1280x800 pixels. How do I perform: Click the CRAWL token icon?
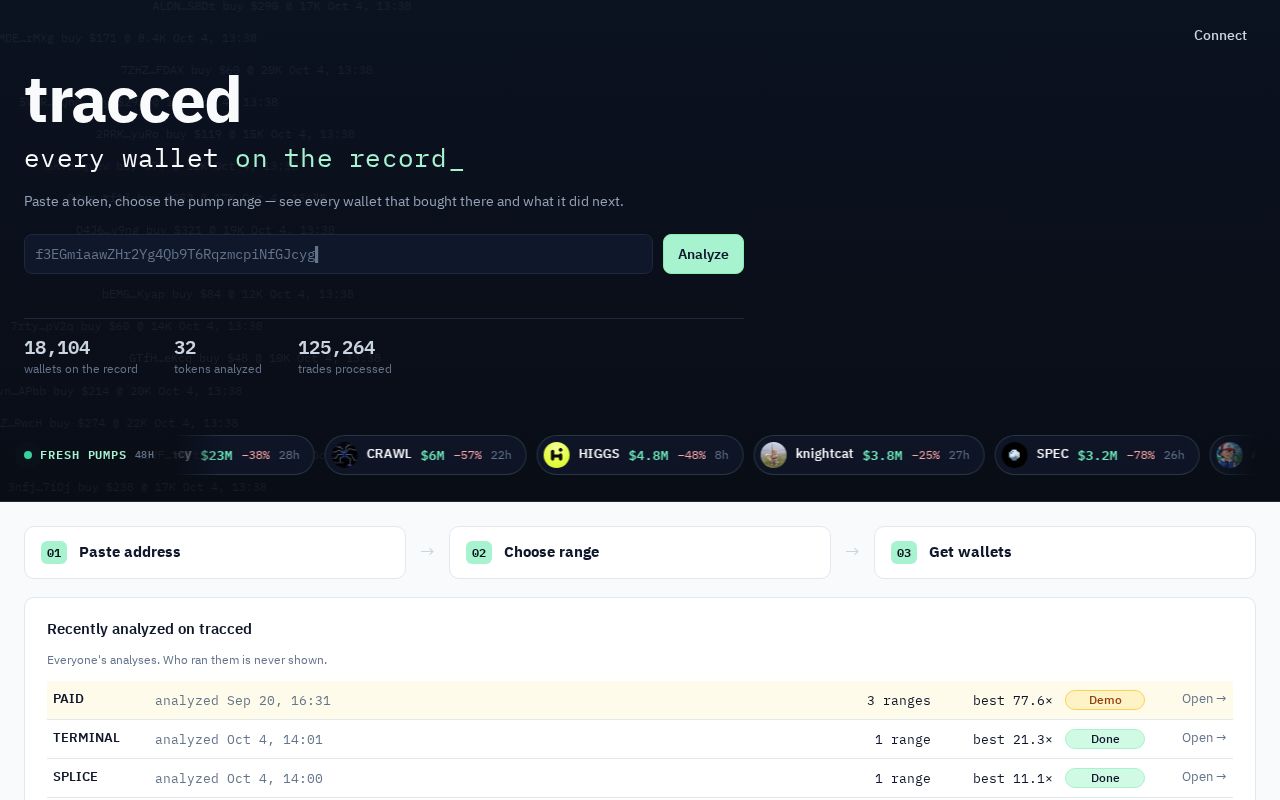(x=345, y=455)
